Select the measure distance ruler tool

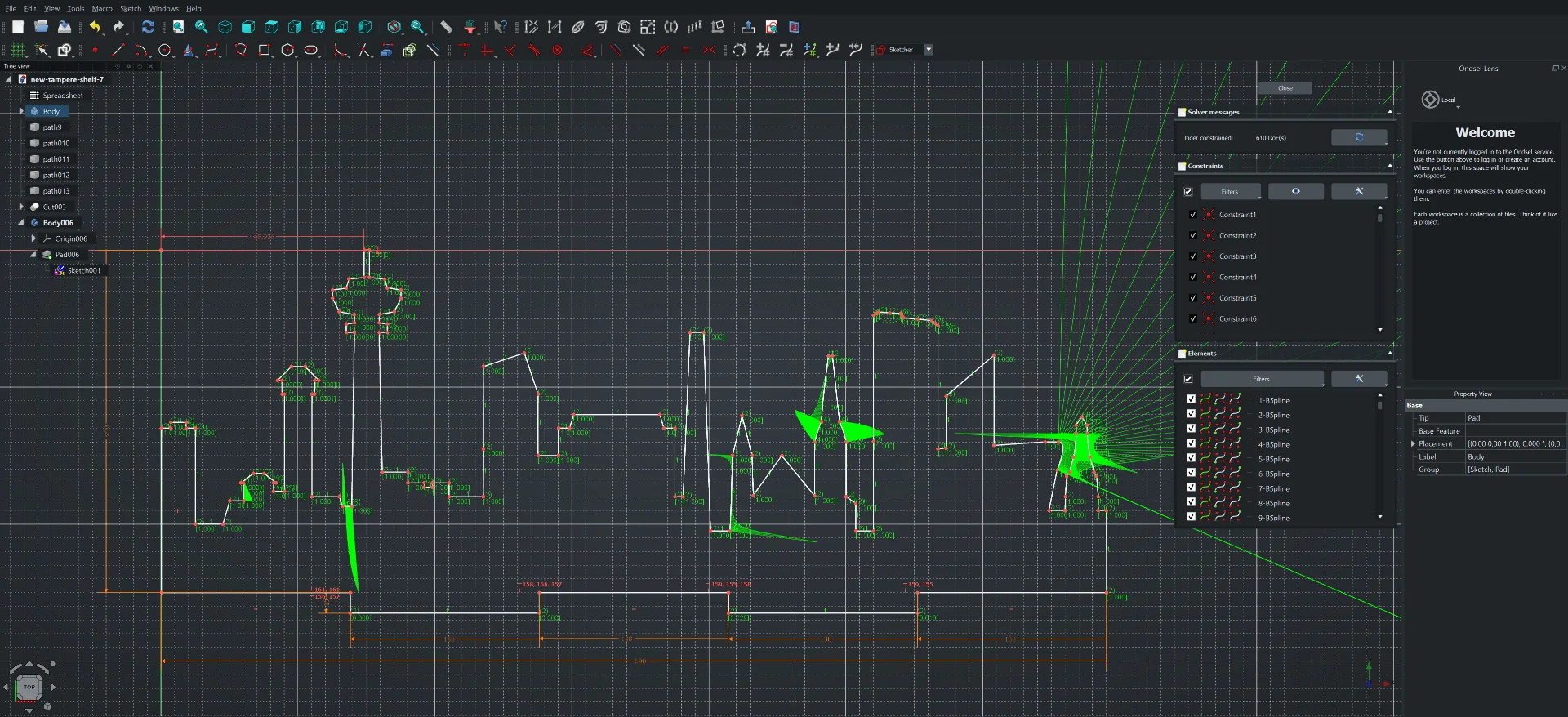pyautogui.click(x=446, y=27)
